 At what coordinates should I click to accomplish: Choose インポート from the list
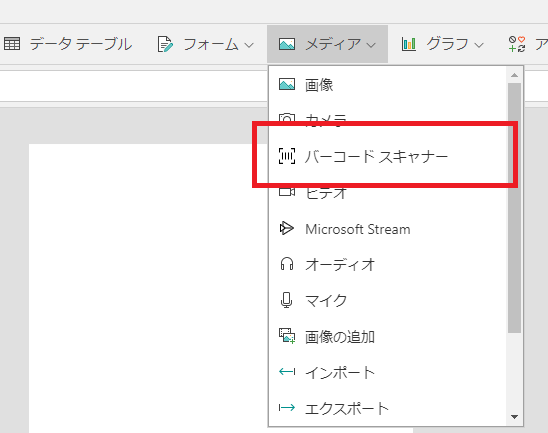coord(387,373)
